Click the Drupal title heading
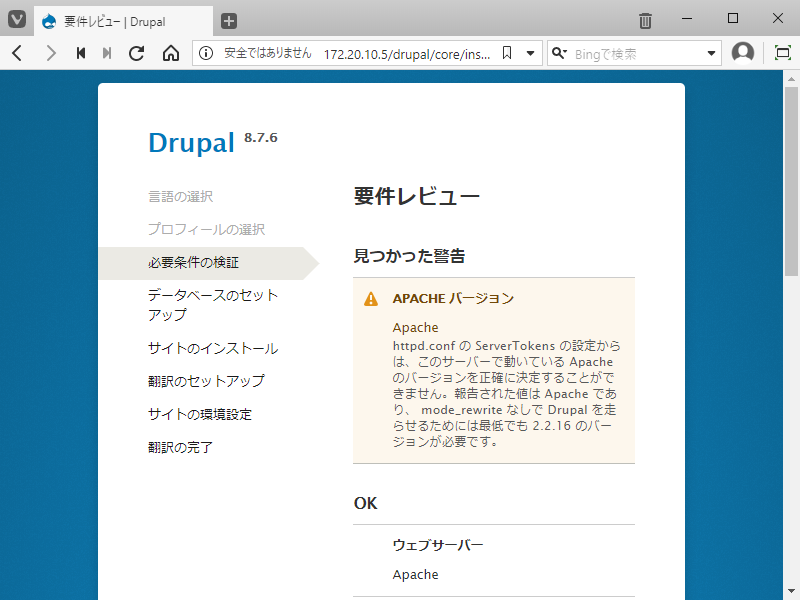This screenshot has height=600, width=800. [x=191, y=142]
